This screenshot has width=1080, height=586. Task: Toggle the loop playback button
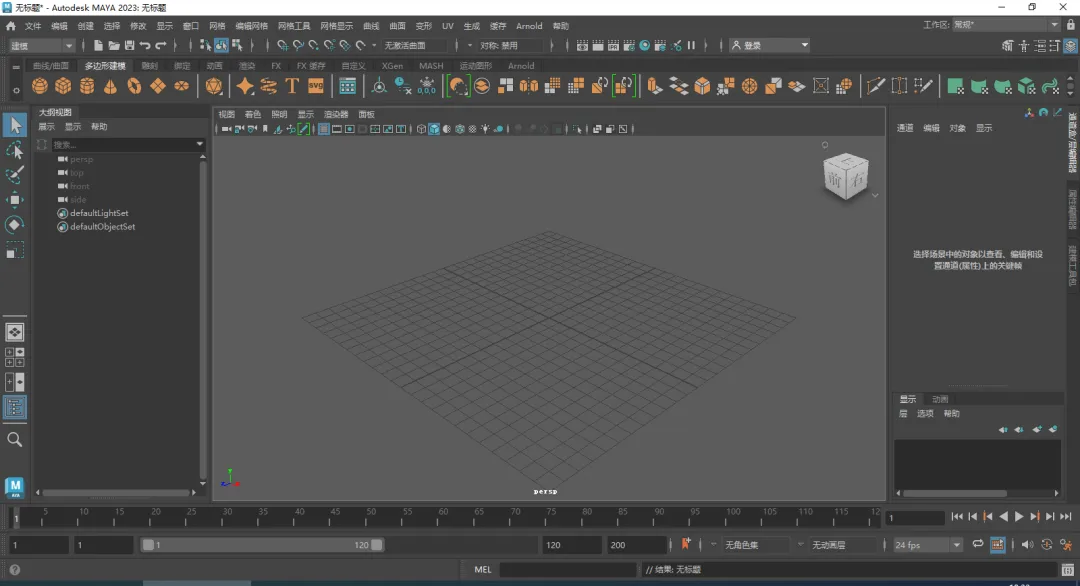(977, 544)
